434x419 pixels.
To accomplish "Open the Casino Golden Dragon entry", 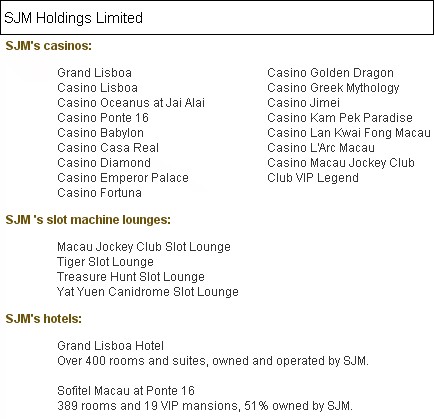I will pos(330,73).
